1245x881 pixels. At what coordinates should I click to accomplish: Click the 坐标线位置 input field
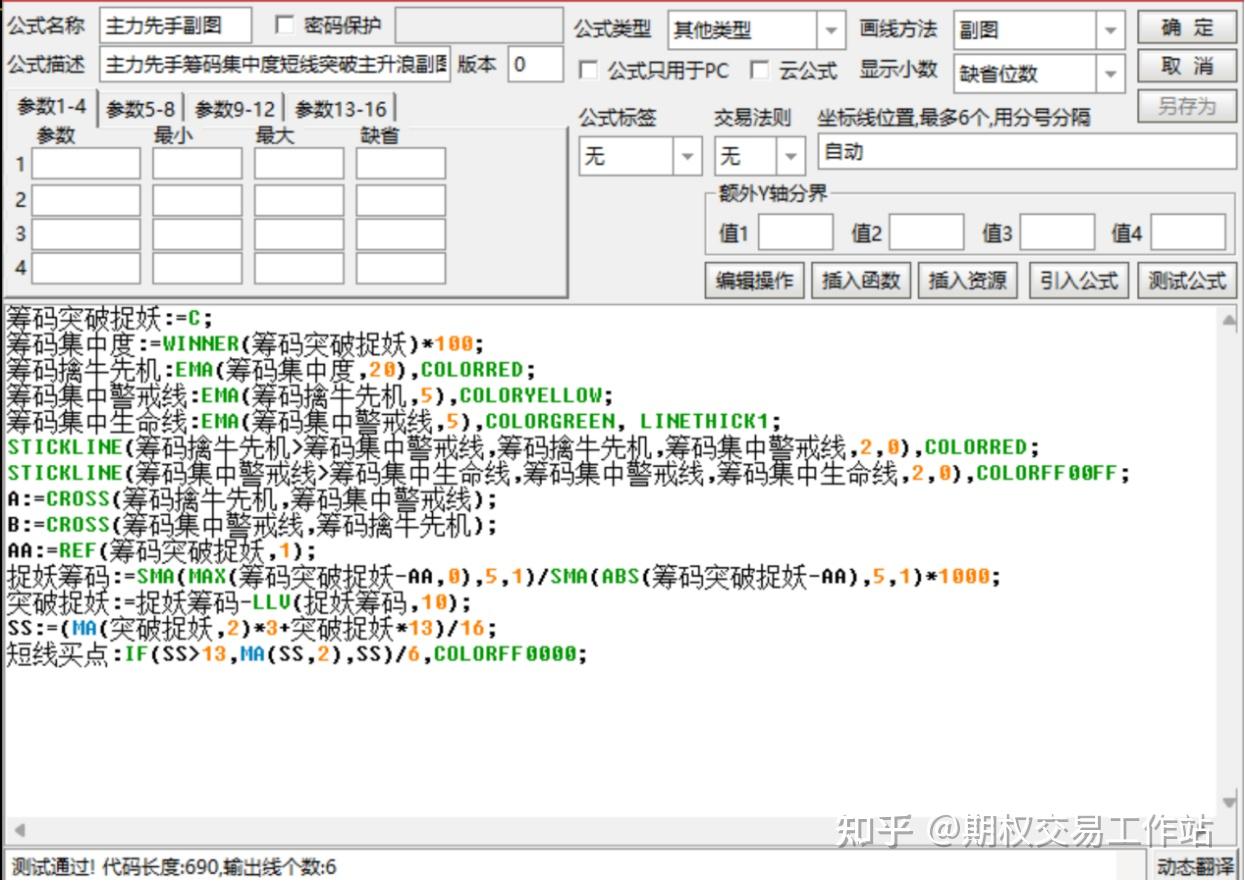(1026, 152)
